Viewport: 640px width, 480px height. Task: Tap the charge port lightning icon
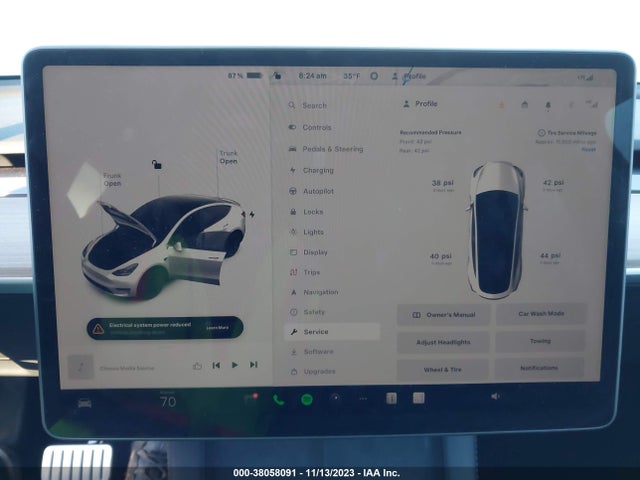252,214
